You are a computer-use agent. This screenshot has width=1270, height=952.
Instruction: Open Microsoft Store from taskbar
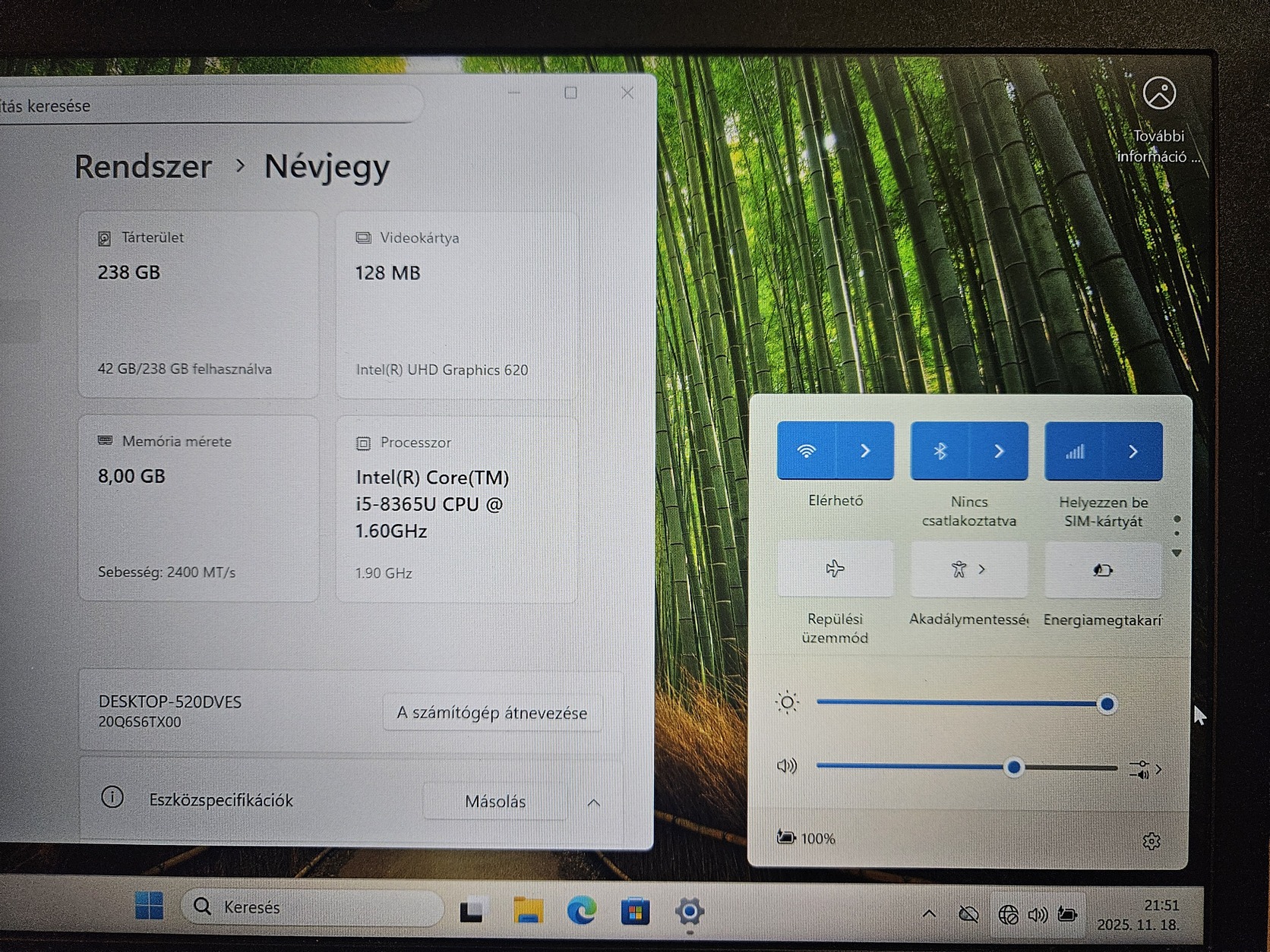coord(635,910)
